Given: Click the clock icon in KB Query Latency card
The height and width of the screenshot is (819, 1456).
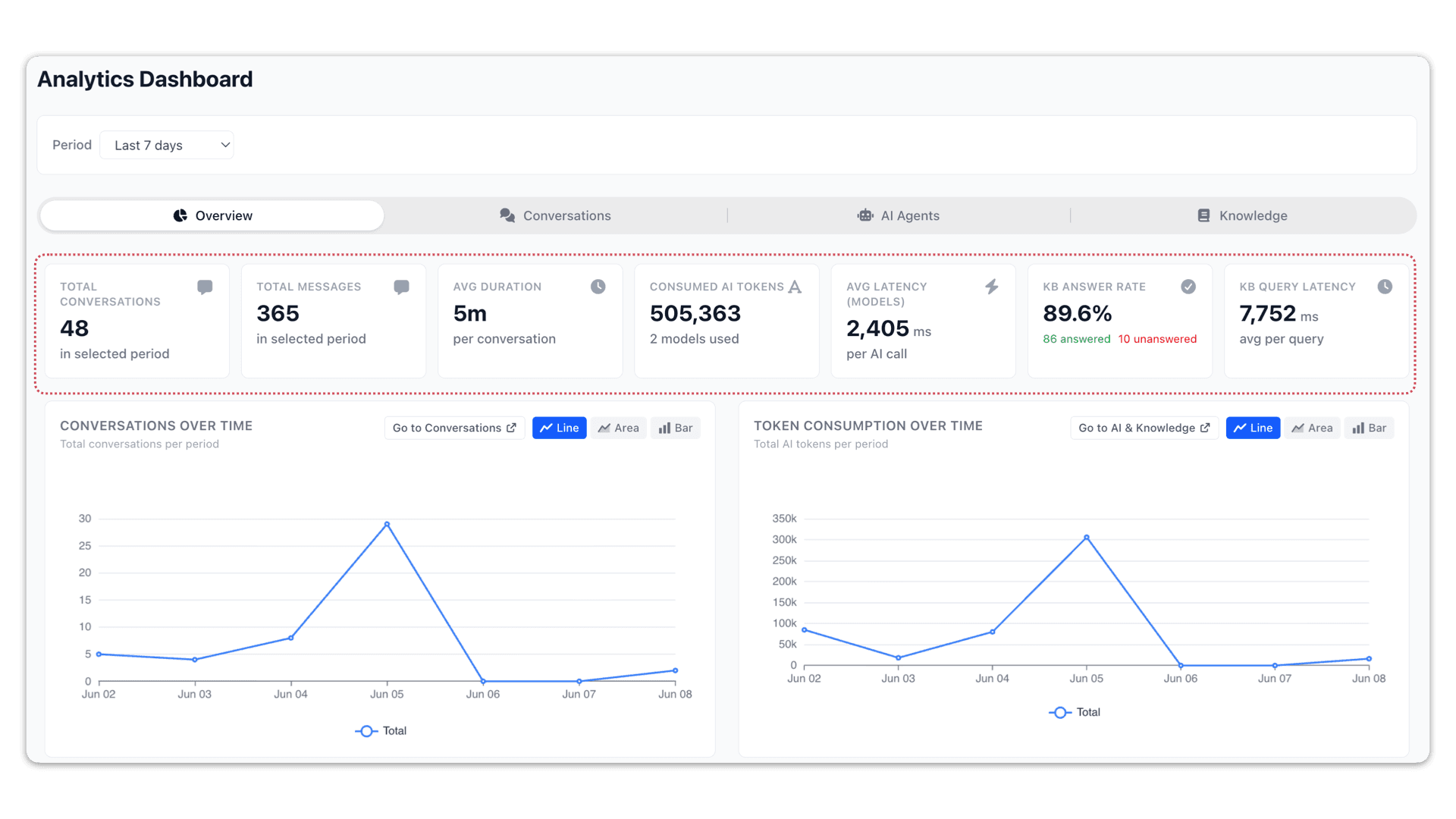Looking at the screenshot, I should (x=1385, y=287).
